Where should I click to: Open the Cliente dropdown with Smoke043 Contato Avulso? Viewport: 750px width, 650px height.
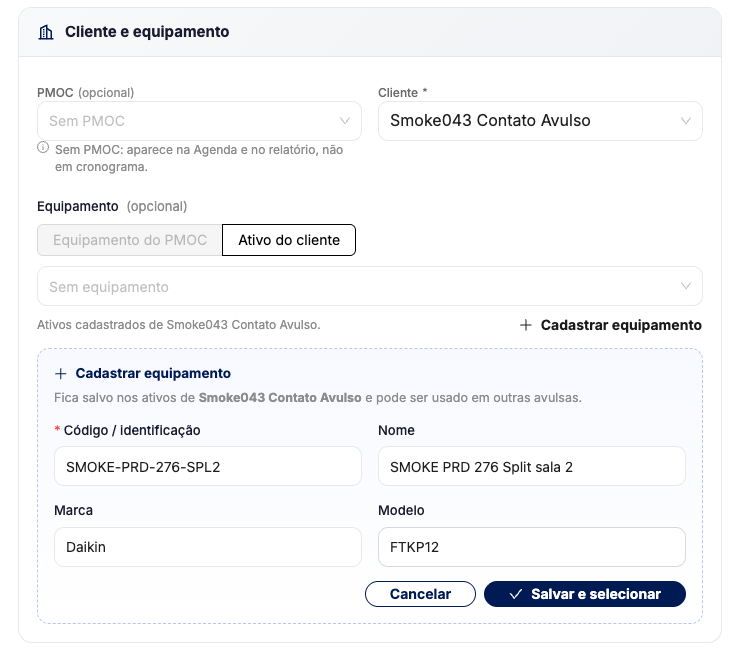click(x=540, y=121)
